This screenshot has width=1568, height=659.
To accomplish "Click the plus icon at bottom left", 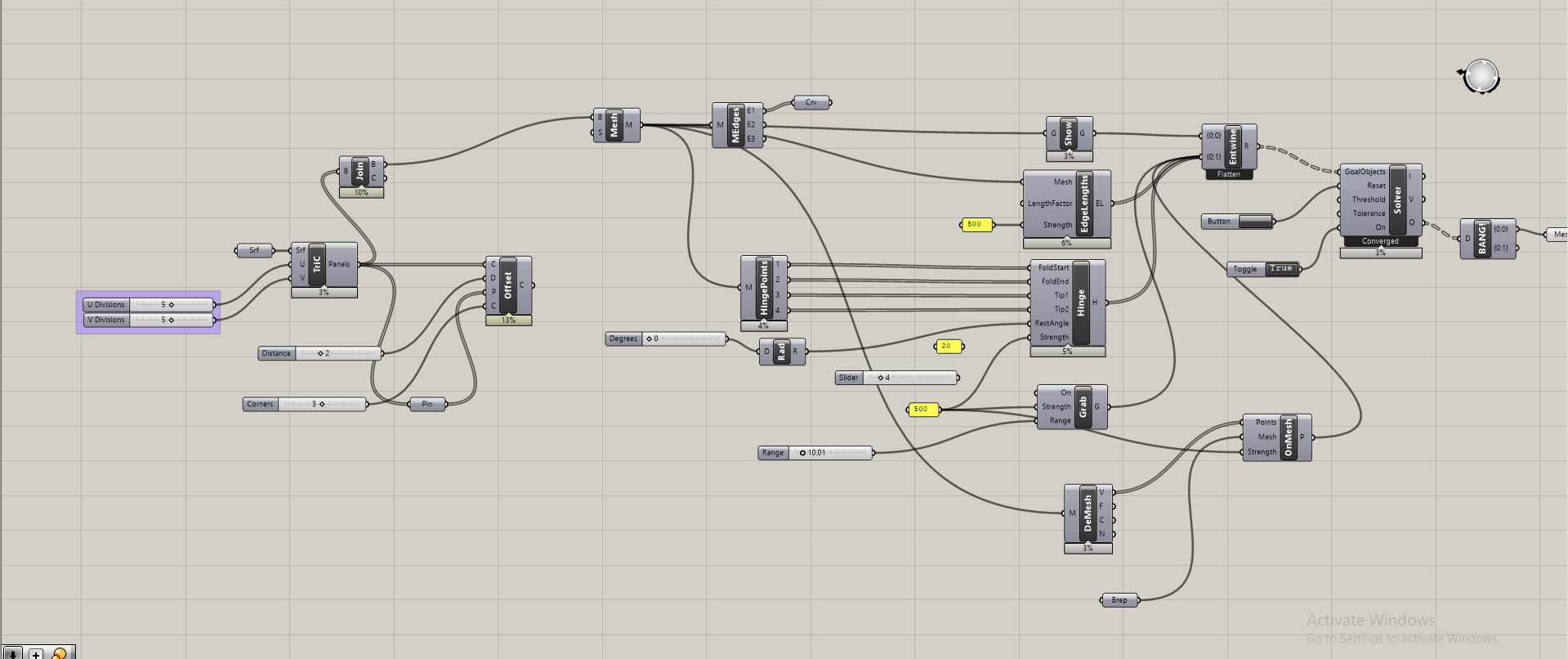I will 36,653.
